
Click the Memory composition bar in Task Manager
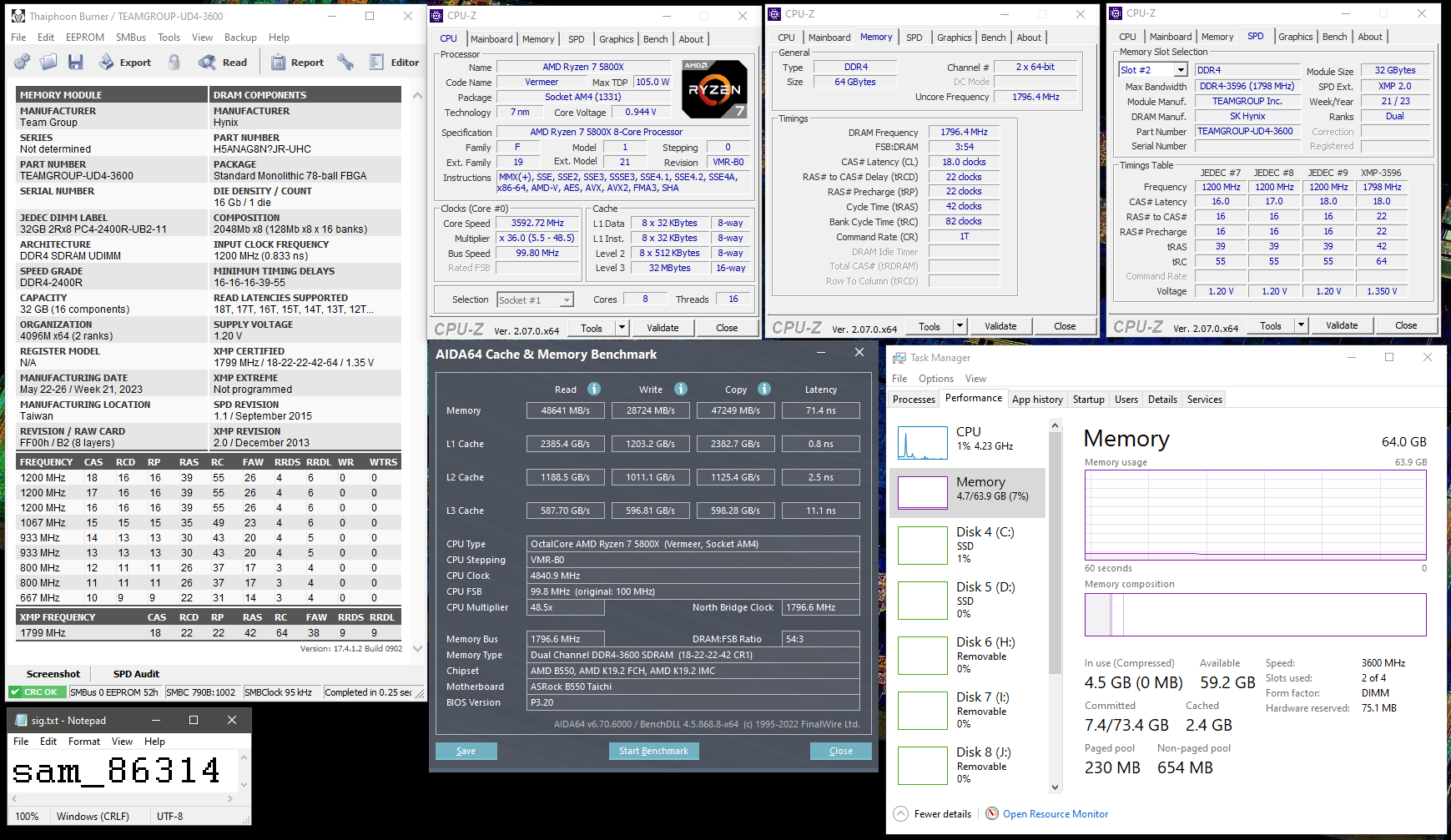(x=1255, y=615)
